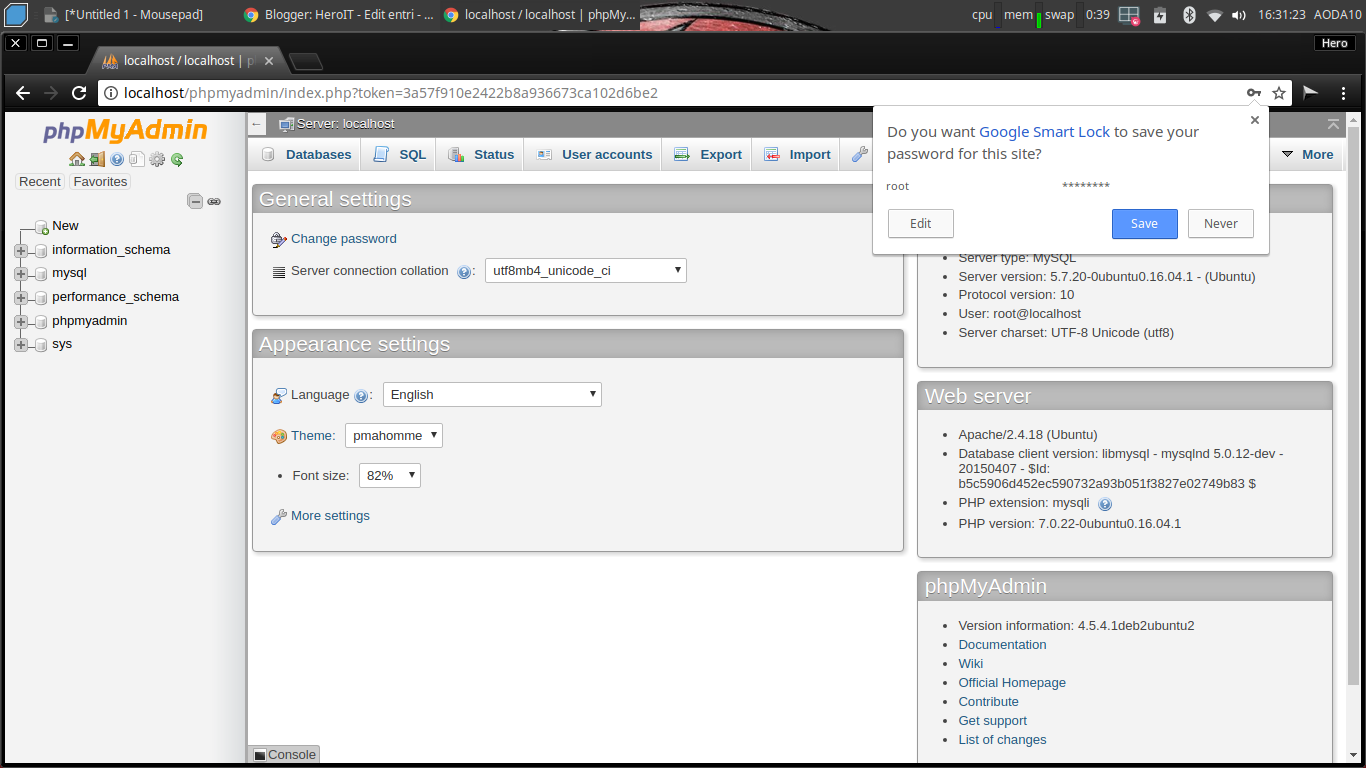Open the More menu in top tabs

click(x=1306, y=154)
